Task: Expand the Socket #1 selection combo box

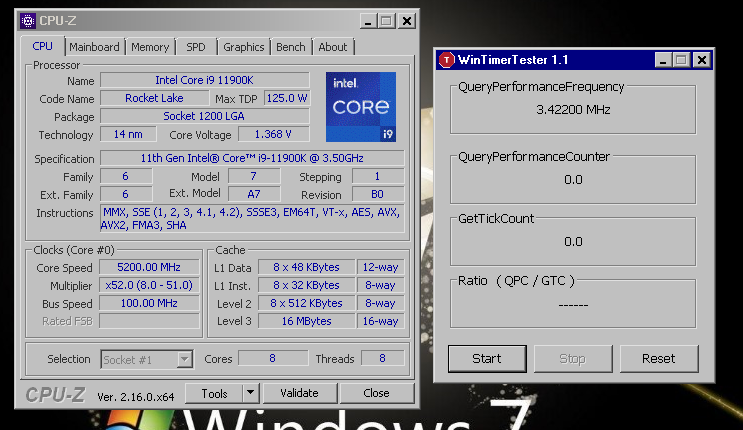Action: 146,359
